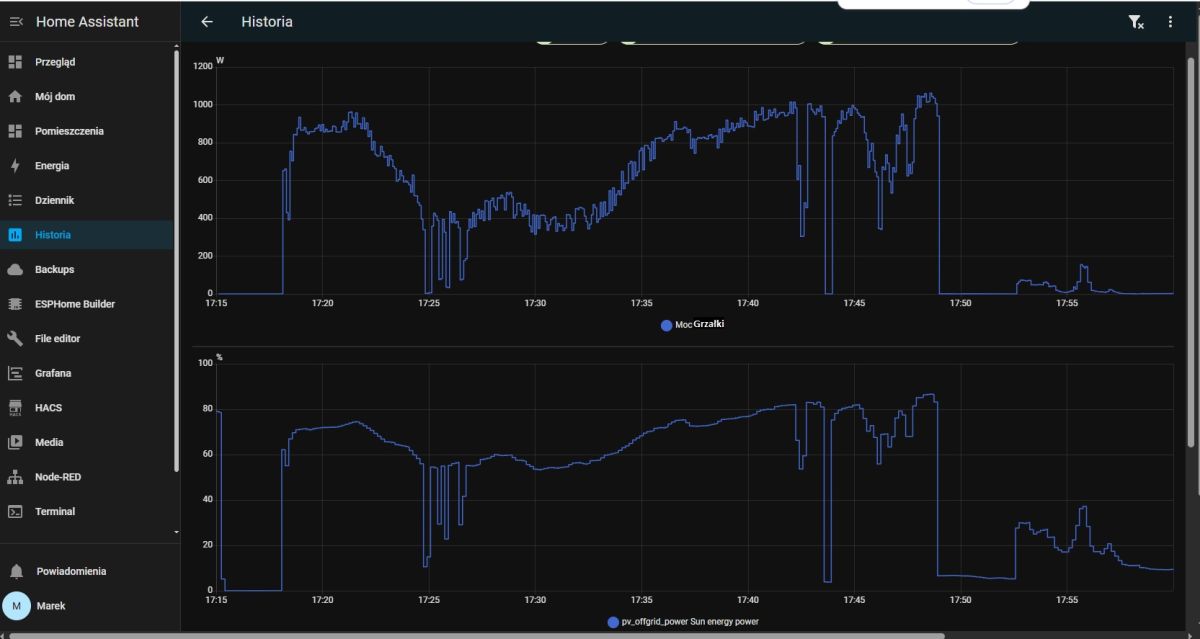Clear filters with the funnel icon
Screen dimensions: 1200x639
1136,22
